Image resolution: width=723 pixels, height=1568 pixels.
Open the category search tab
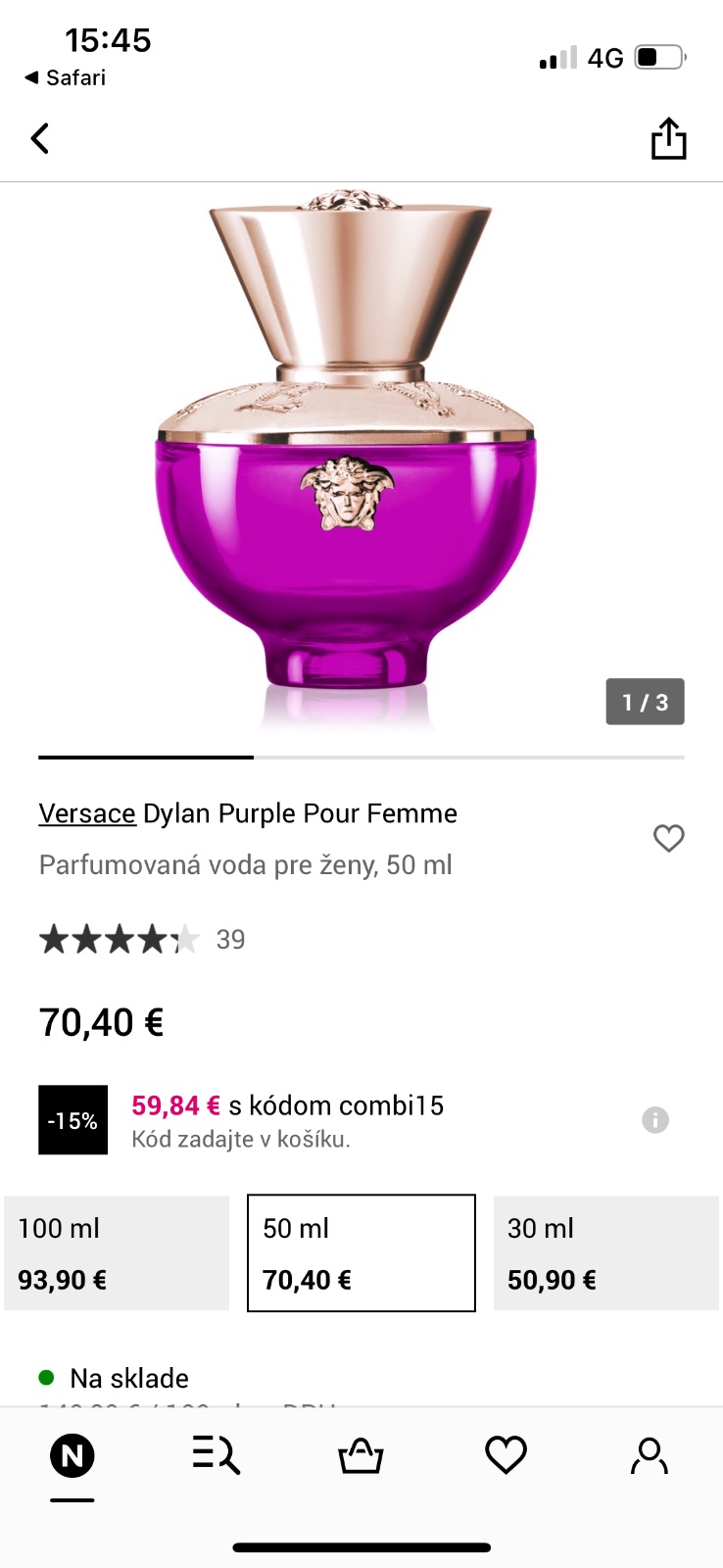point(217,1455)
